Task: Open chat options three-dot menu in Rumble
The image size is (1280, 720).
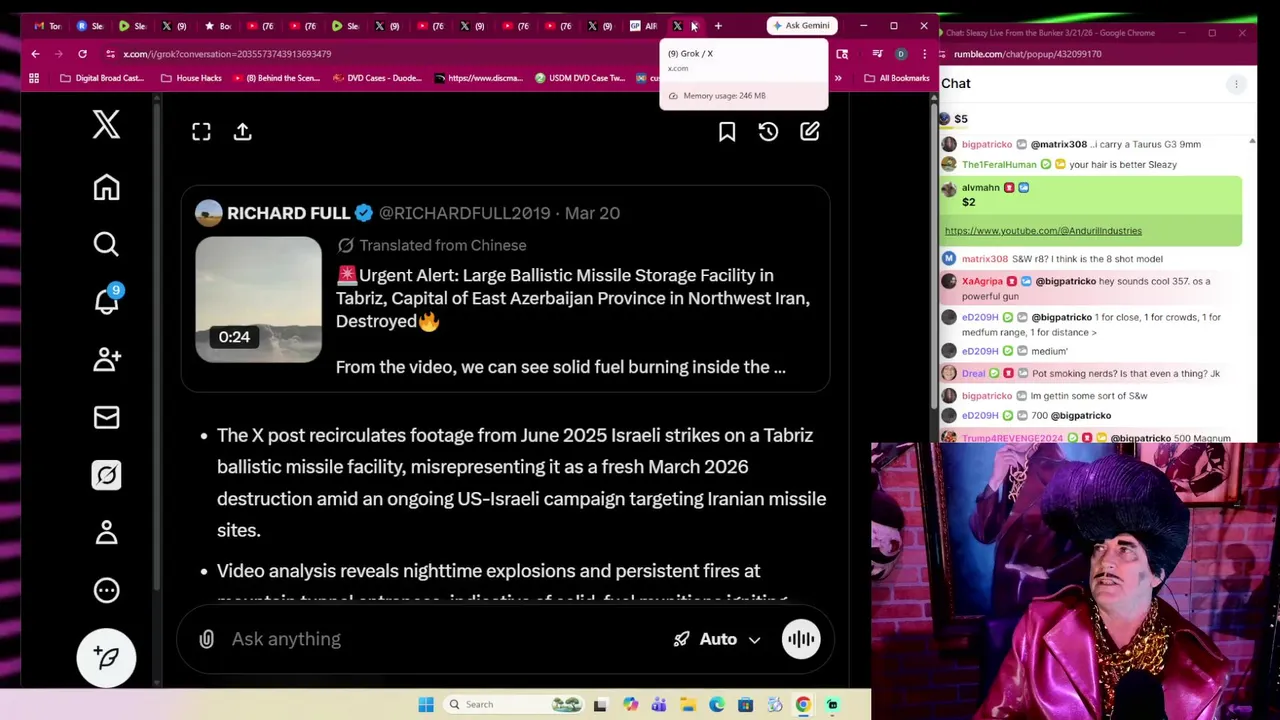Action: (1236, 84)
